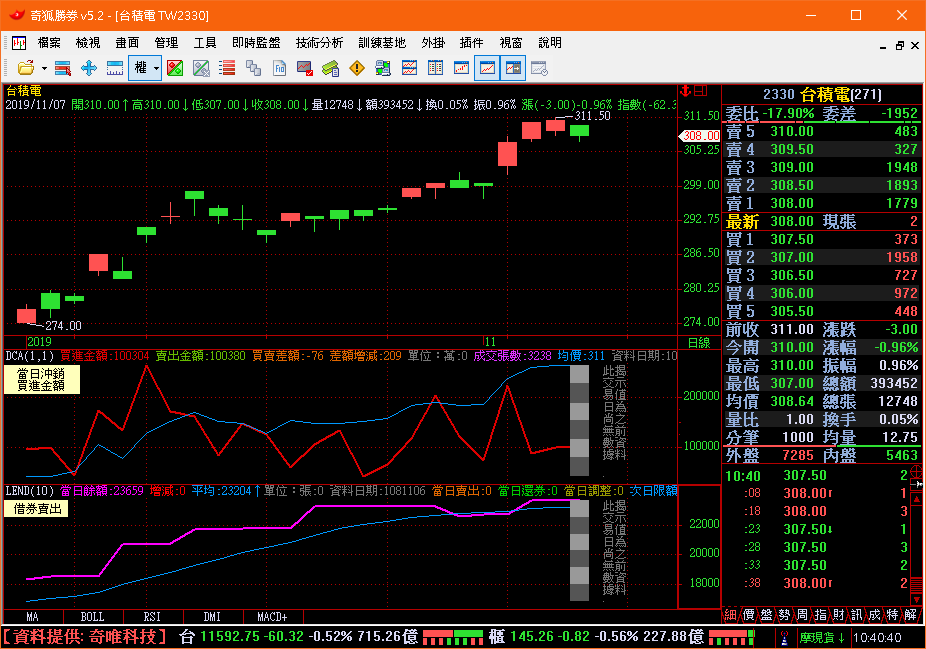Open the 訓練基地 menu
Screen dimensions: 926x649
point(382,43)
